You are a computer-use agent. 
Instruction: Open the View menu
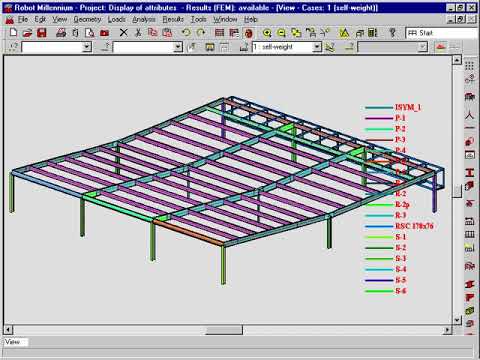coord(60,20)
